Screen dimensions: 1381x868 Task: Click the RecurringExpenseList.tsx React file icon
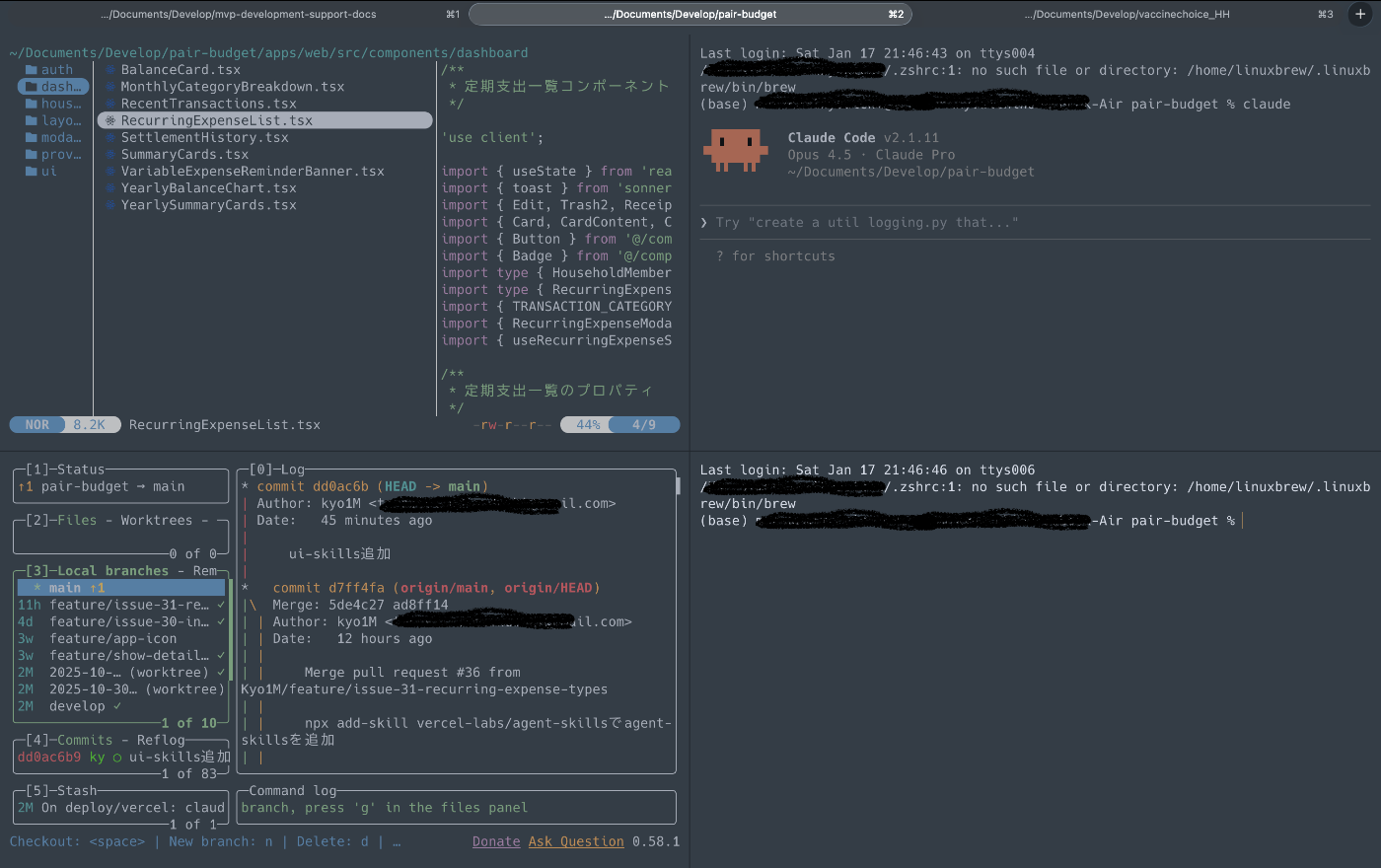[110, 120]
